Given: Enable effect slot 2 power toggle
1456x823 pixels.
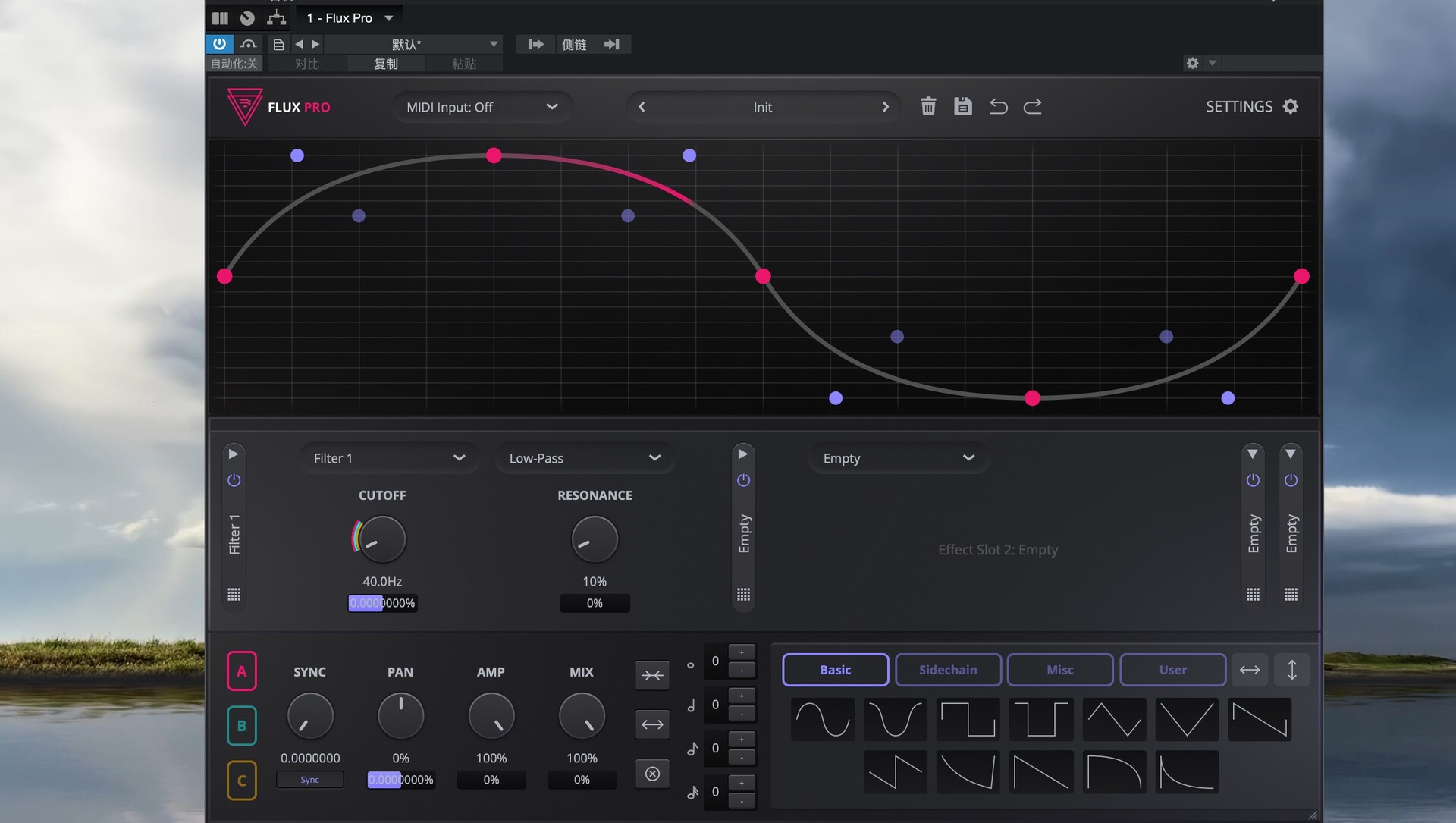Looking at the screenshot, I should click(743, 480).
